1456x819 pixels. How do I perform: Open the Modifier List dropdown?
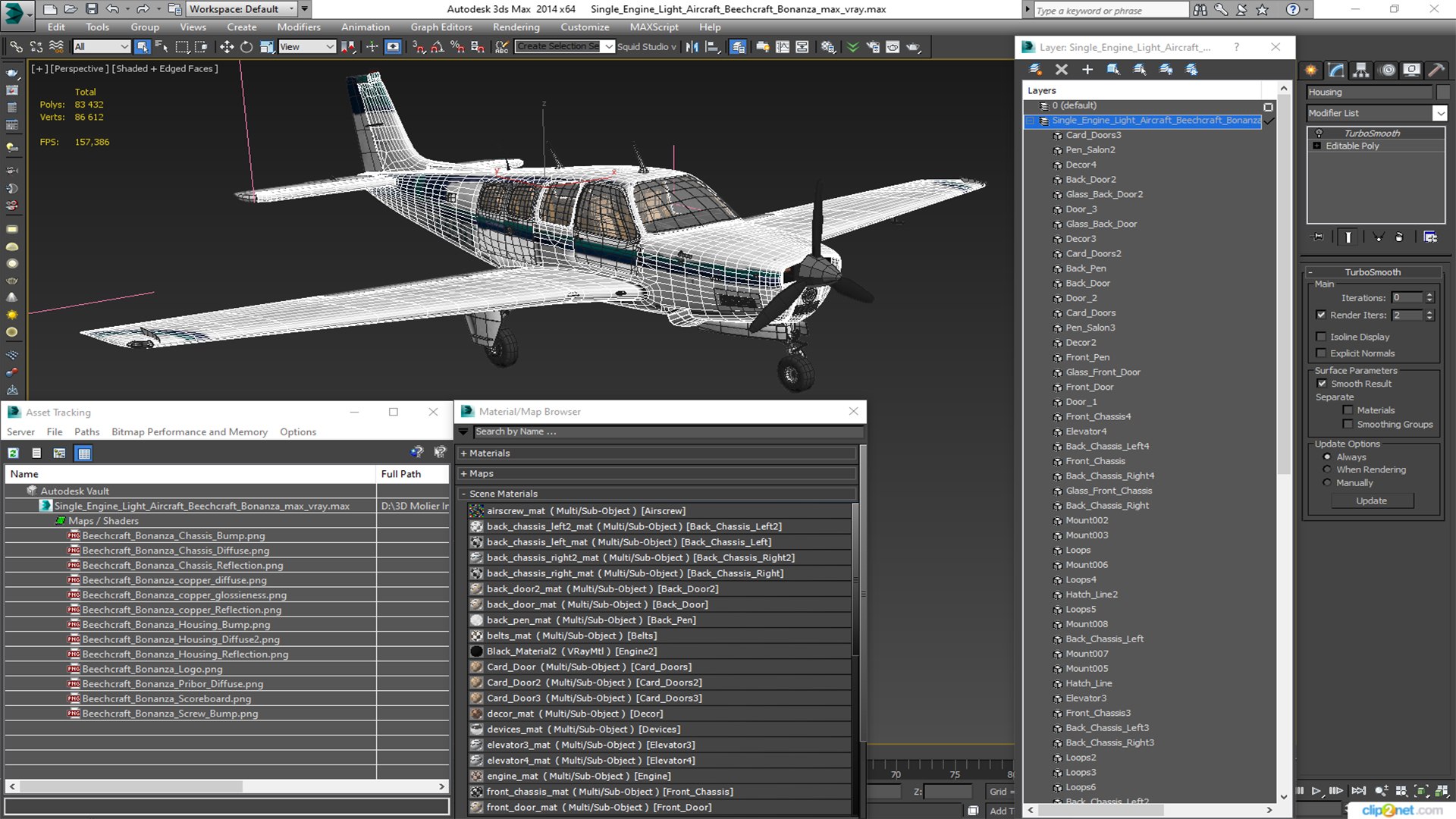pos(1439,113)
